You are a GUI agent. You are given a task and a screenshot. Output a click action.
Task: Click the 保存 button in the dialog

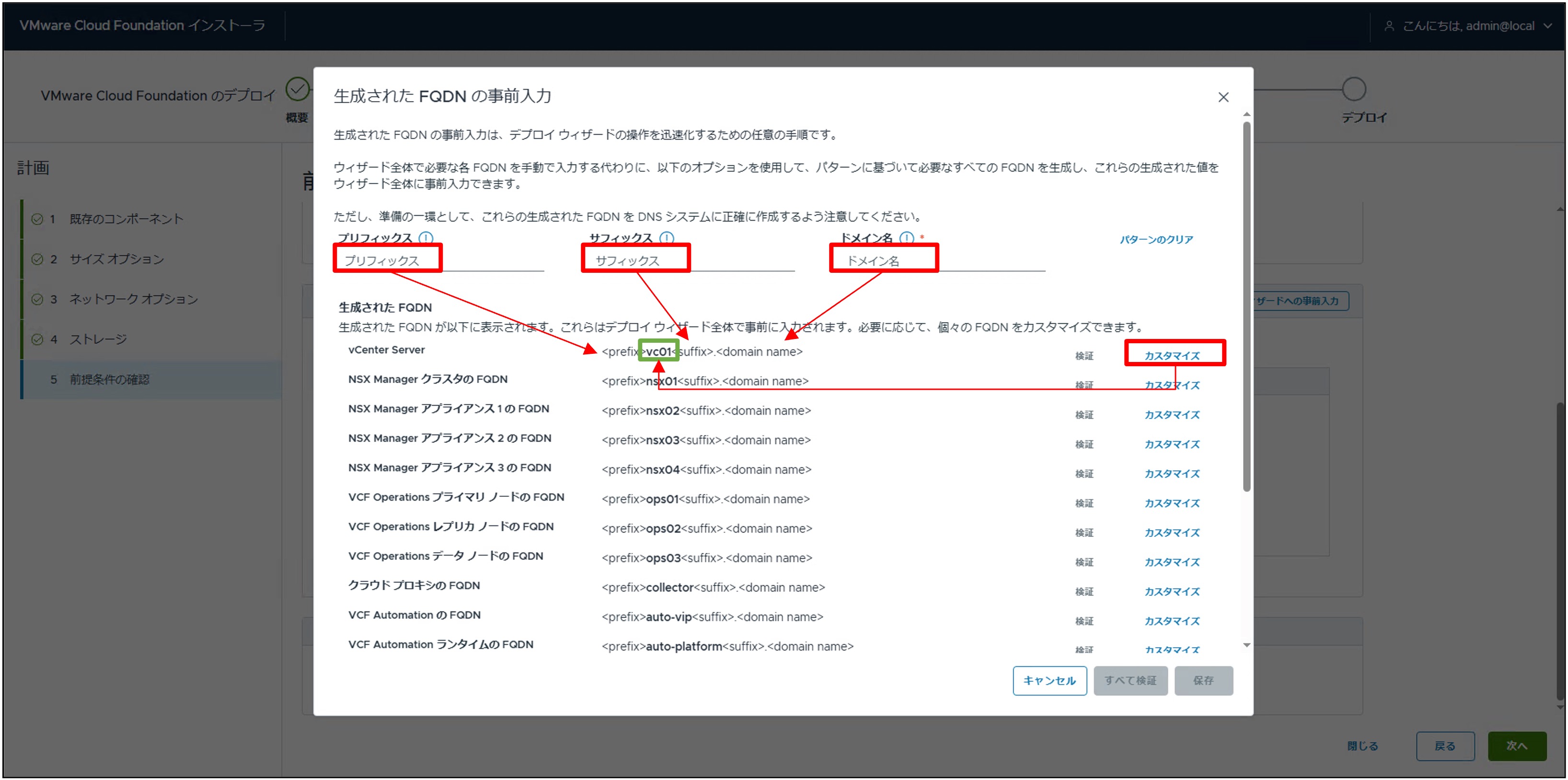pos(1203,680)
